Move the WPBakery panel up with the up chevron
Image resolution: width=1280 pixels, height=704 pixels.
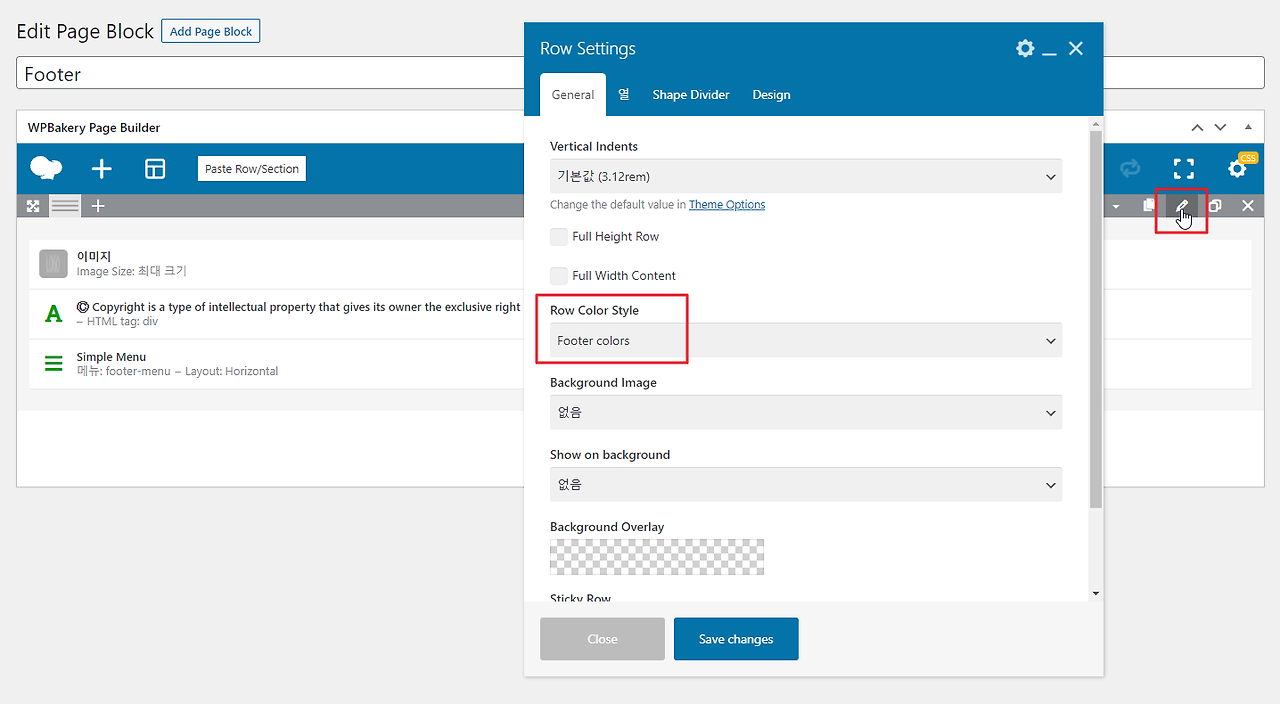(1198, 127)
